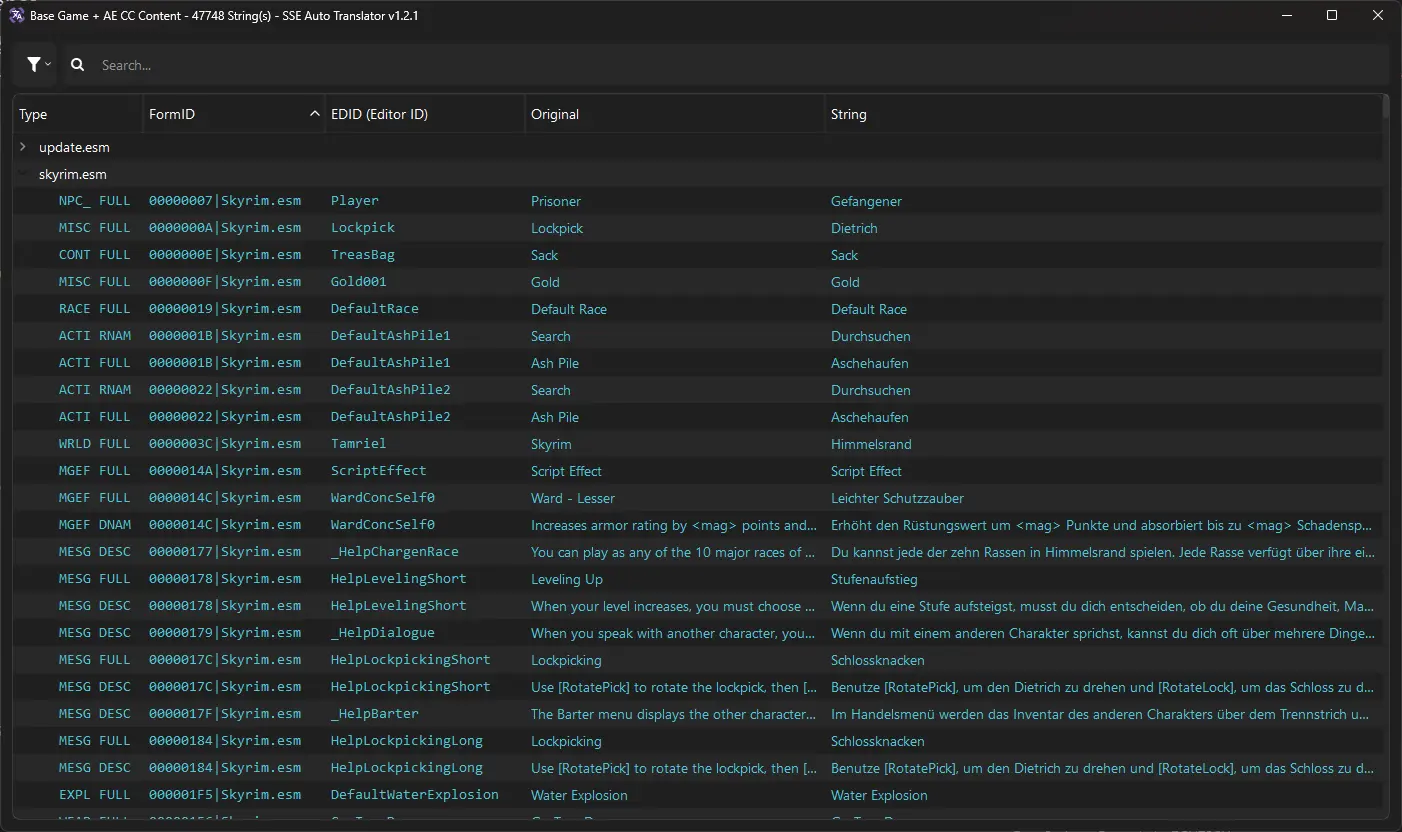Collapse the skyrim.esm tree node

(x=23, y=174)
